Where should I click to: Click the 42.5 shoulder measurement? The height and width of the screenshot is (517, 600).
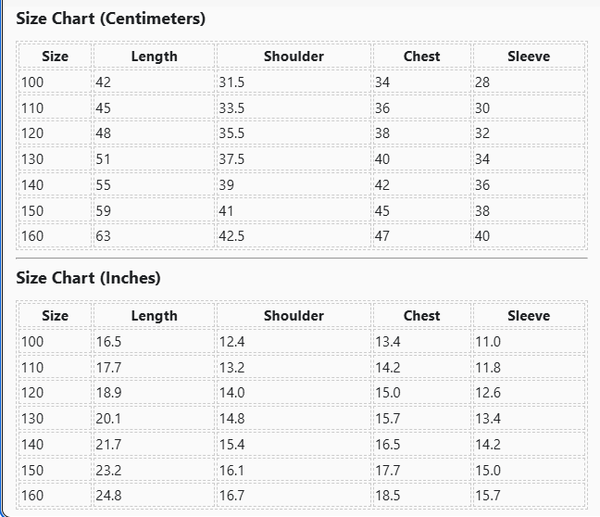pyautogui.click(x=232, y=236)
